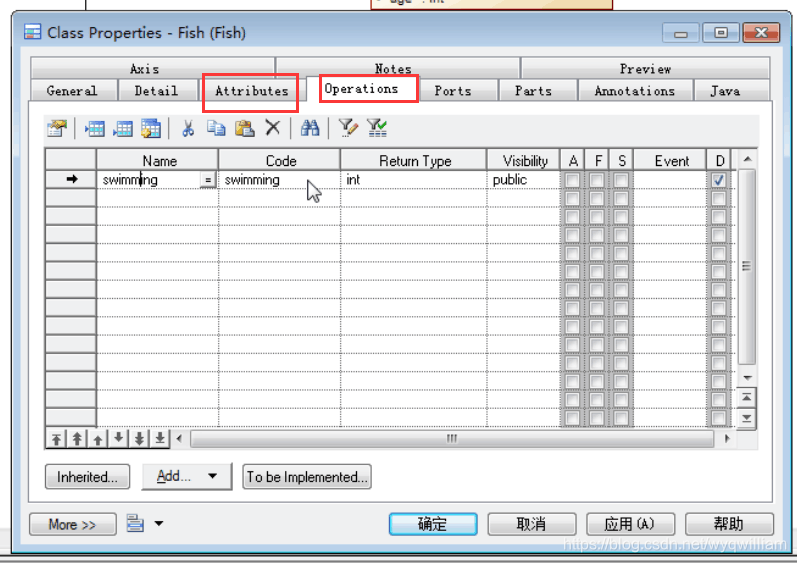This screenshot has width=797, height=563.
Task: Toggle the S checkbox in second row
Action: tap(621, 198)
